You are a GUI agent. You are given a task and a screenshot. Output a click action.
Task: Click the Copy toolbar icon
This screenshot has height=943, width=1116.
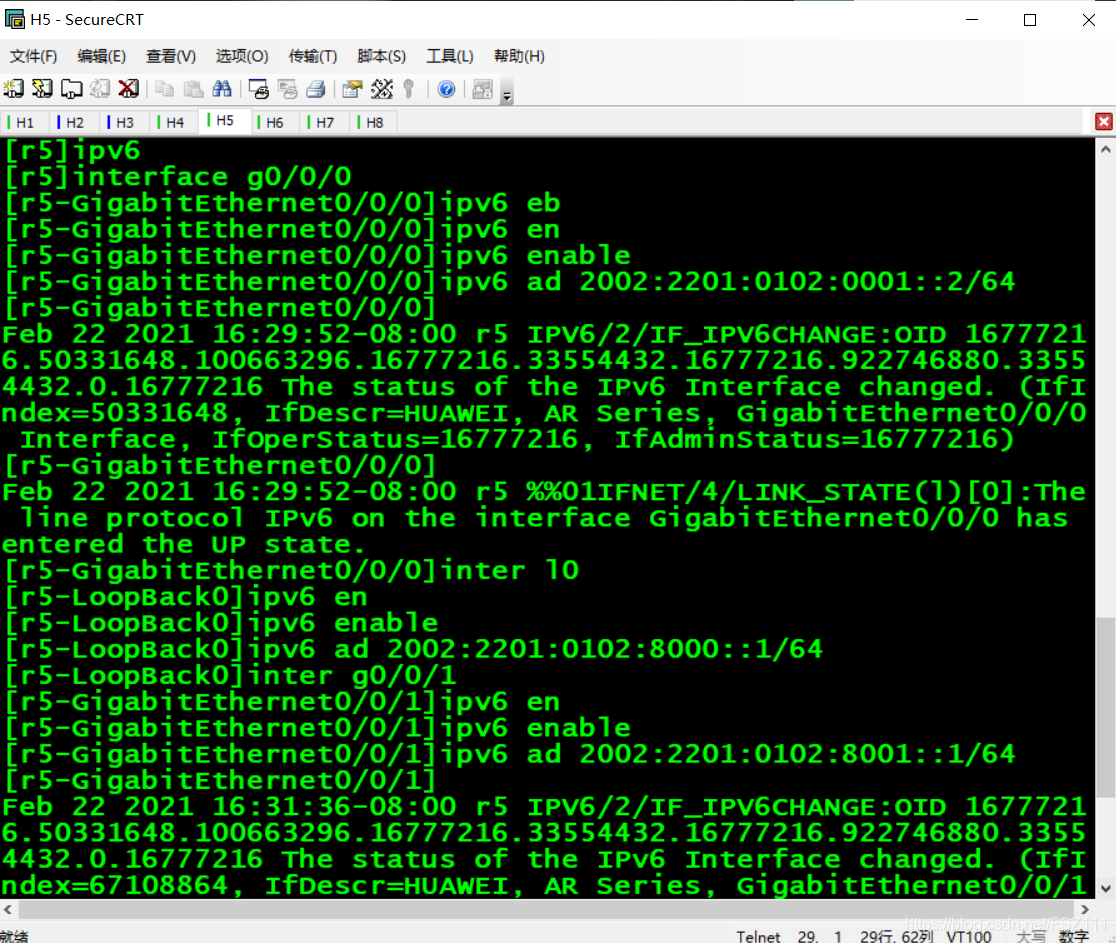point(164,89)
